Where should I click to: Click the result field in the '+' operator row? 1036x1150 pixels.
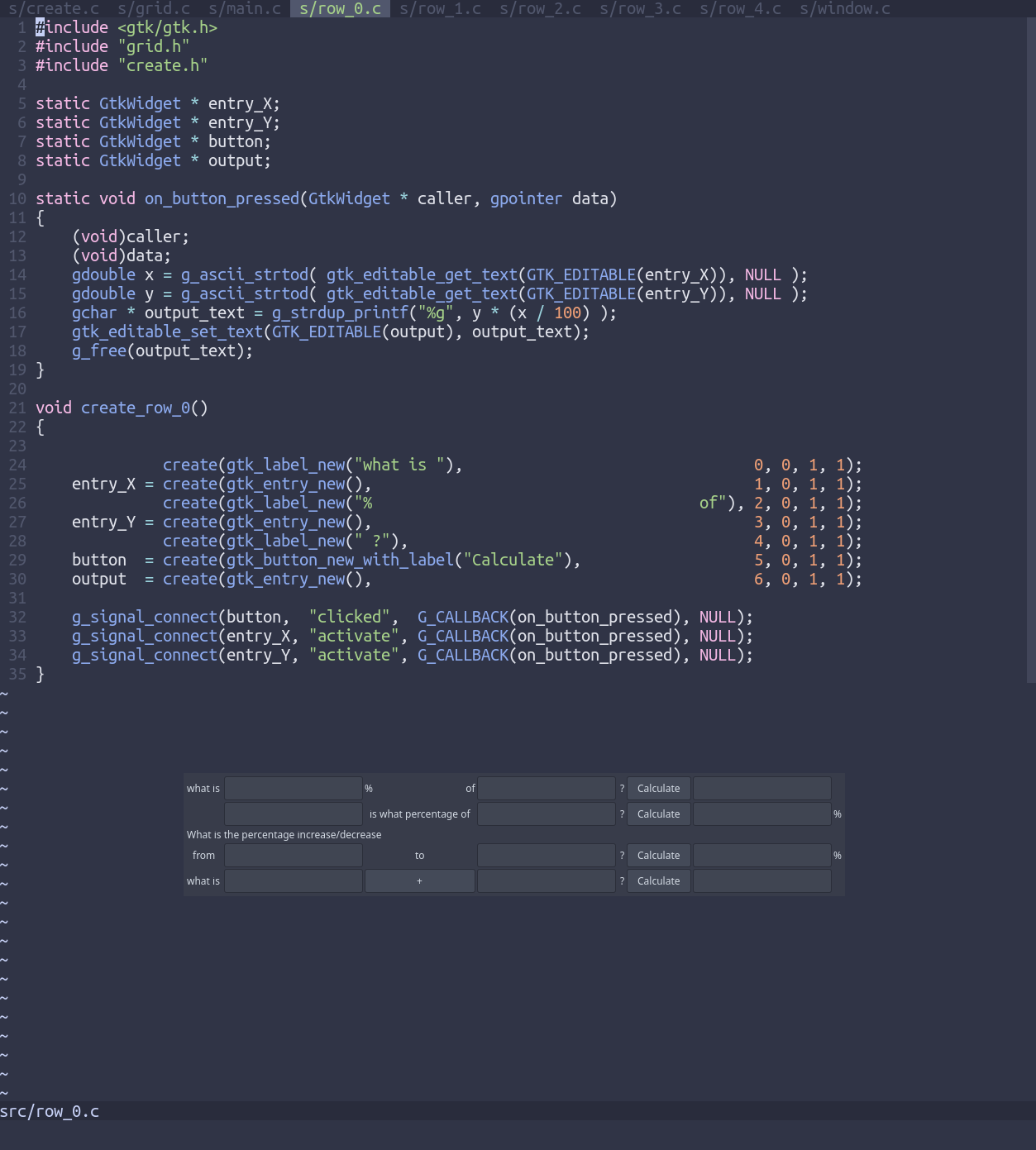(x=762, y=881)
